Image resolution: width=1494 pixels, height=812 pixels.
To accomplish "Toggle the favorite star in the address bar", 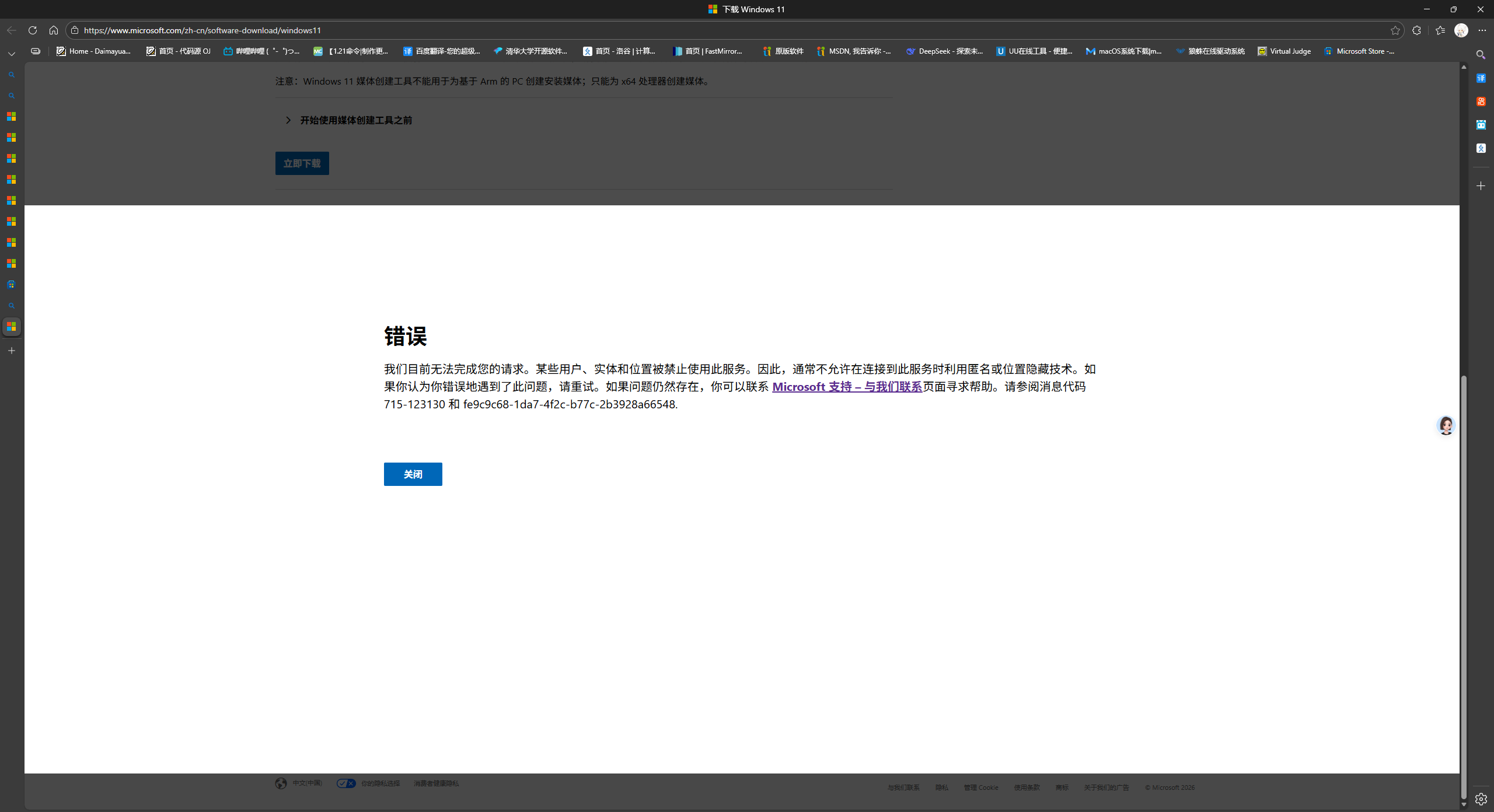I will click(1395, 30).
